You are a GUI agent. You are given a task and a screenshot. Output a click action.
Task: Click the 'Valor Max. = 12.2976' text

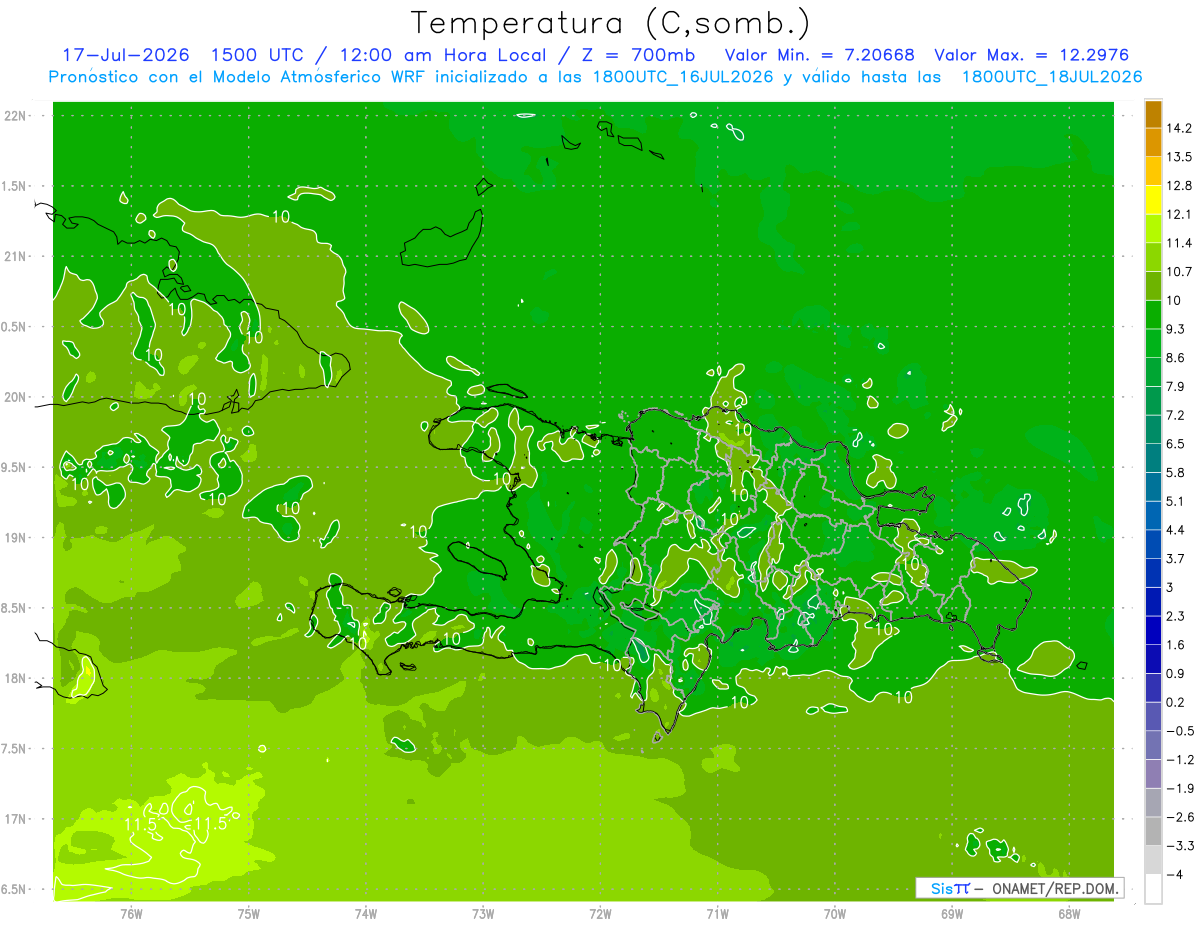point(1031,55)
